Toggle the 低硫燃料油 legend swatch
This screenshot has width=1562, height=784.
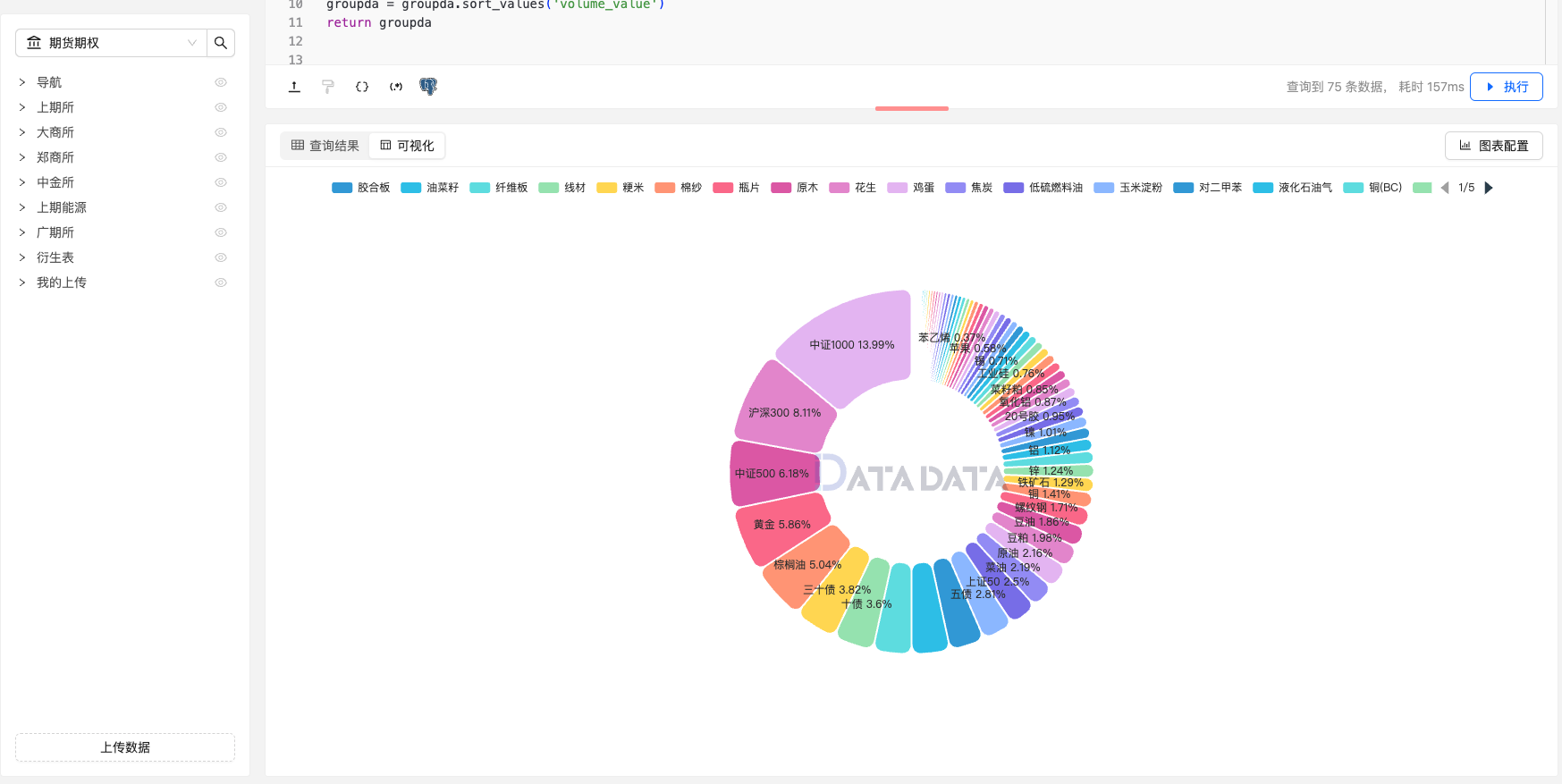(1013, 188)
